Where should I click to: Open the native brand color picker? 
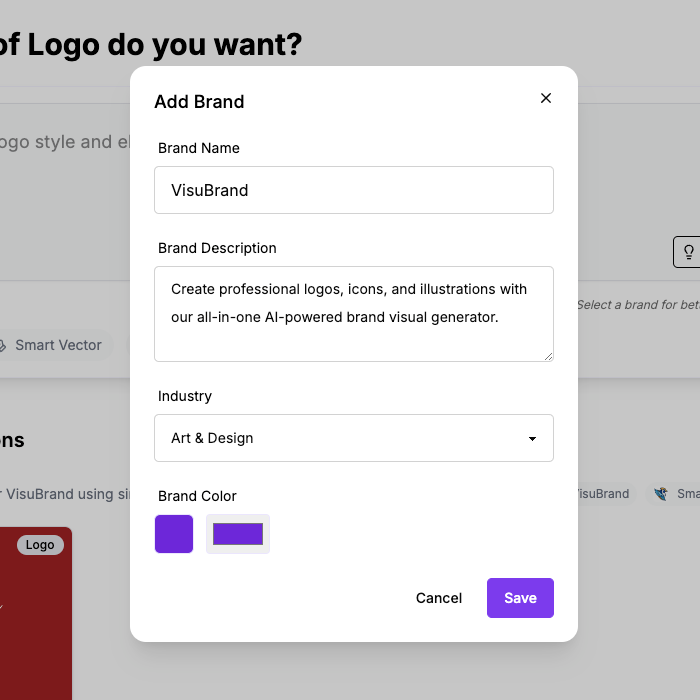[x=238, y=534]
